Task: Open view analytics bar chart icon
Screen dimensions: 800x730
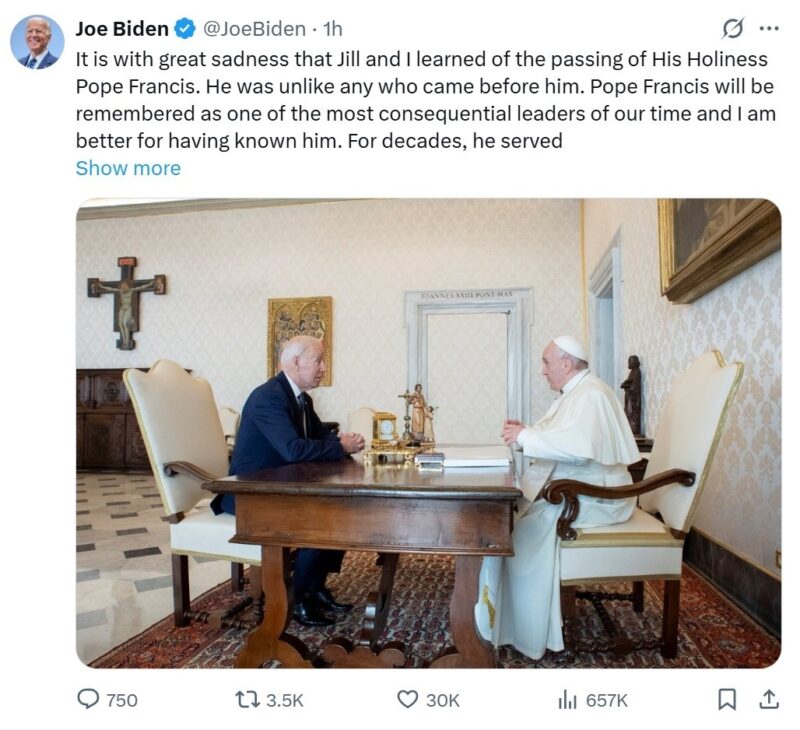Action: (x=567, y=699)
